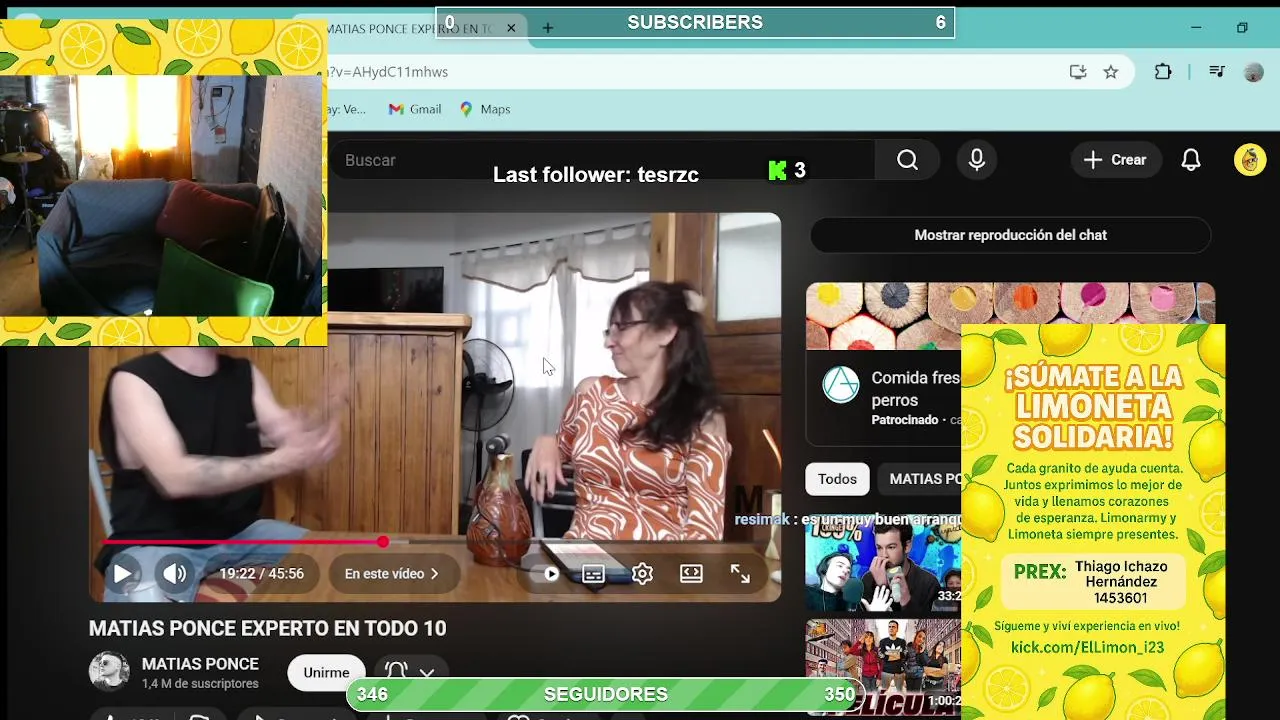This screenshot has width=1280, height=720.
Task: Click the video timestamp '19:22 / 45:56'
Action: [262, 574]
